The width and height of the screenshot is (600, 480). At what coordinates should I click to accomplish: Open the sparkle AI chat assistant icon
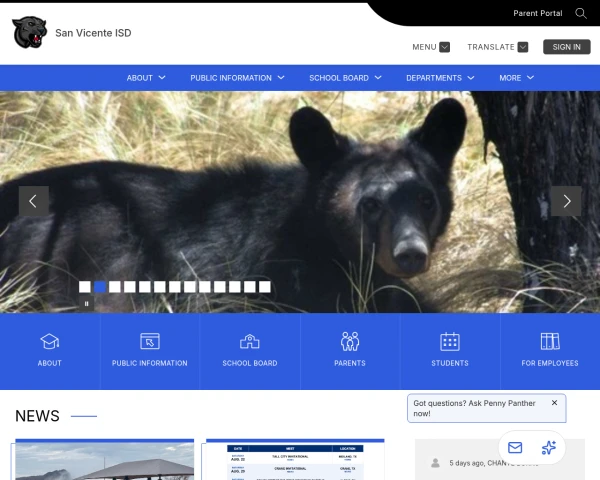click(549, 447)
